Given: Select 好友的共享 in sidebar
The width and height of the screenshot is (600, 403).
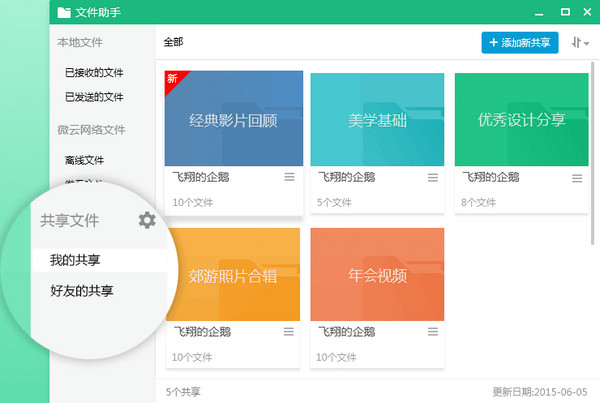Looking at the screenshot, I should coord(82,291).
